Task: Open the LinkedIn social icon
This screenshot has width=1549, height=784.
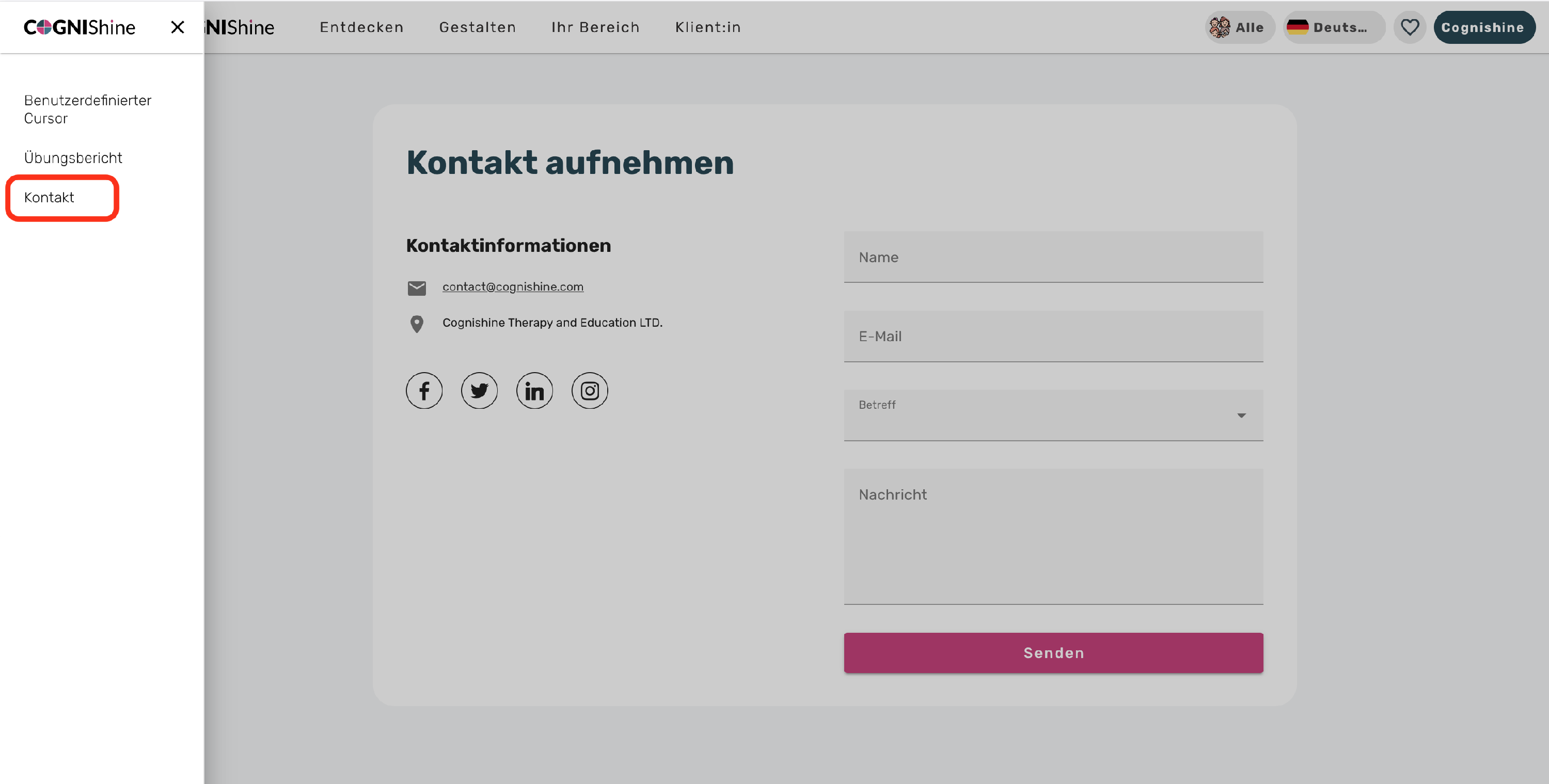Action: point(534,391)
